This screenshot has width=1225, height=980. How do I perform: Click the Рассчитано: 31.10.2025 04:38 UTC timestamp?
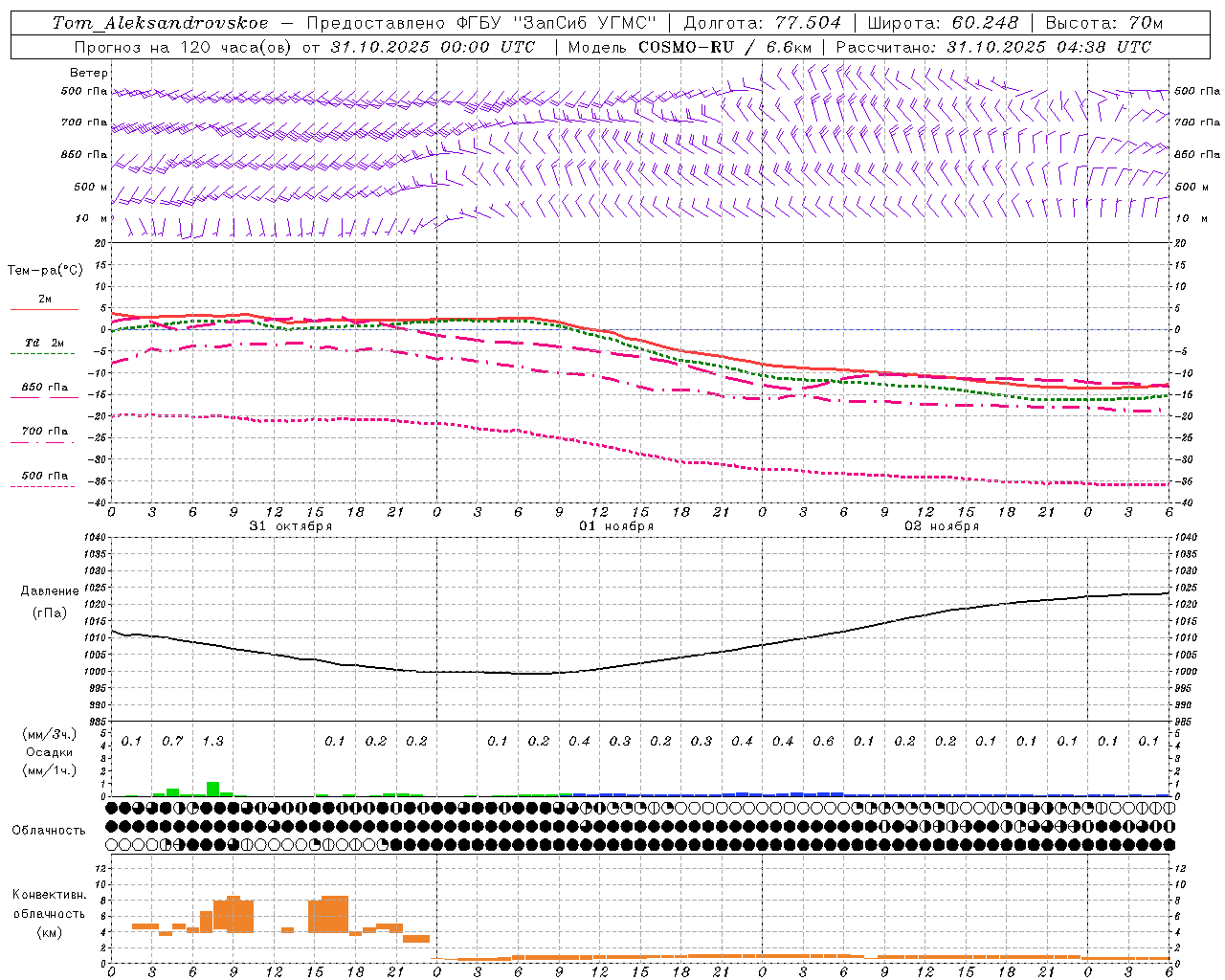(993, 47)
